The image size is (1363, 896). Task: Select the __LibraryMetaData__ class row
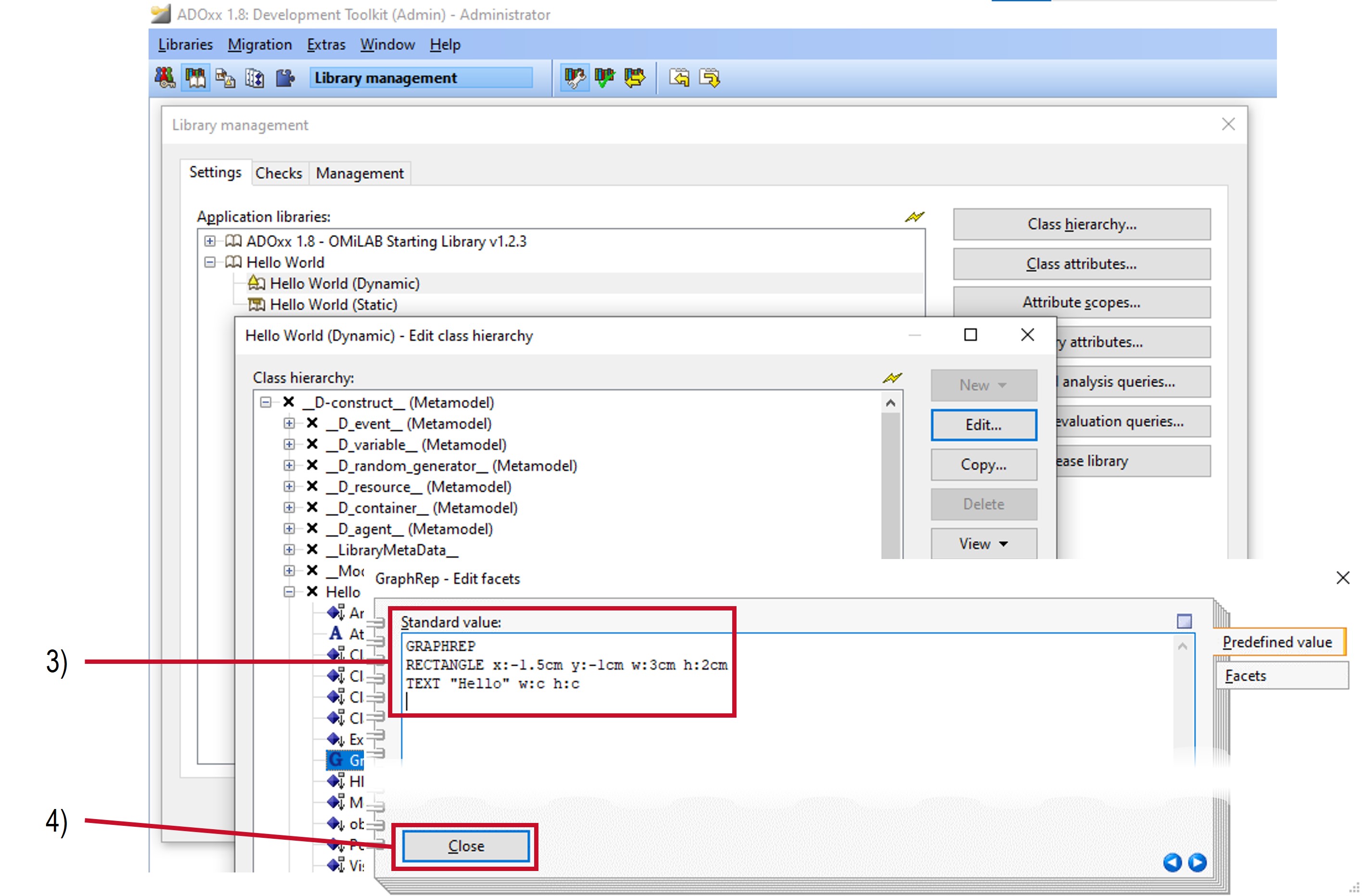(x=392, y=550)
